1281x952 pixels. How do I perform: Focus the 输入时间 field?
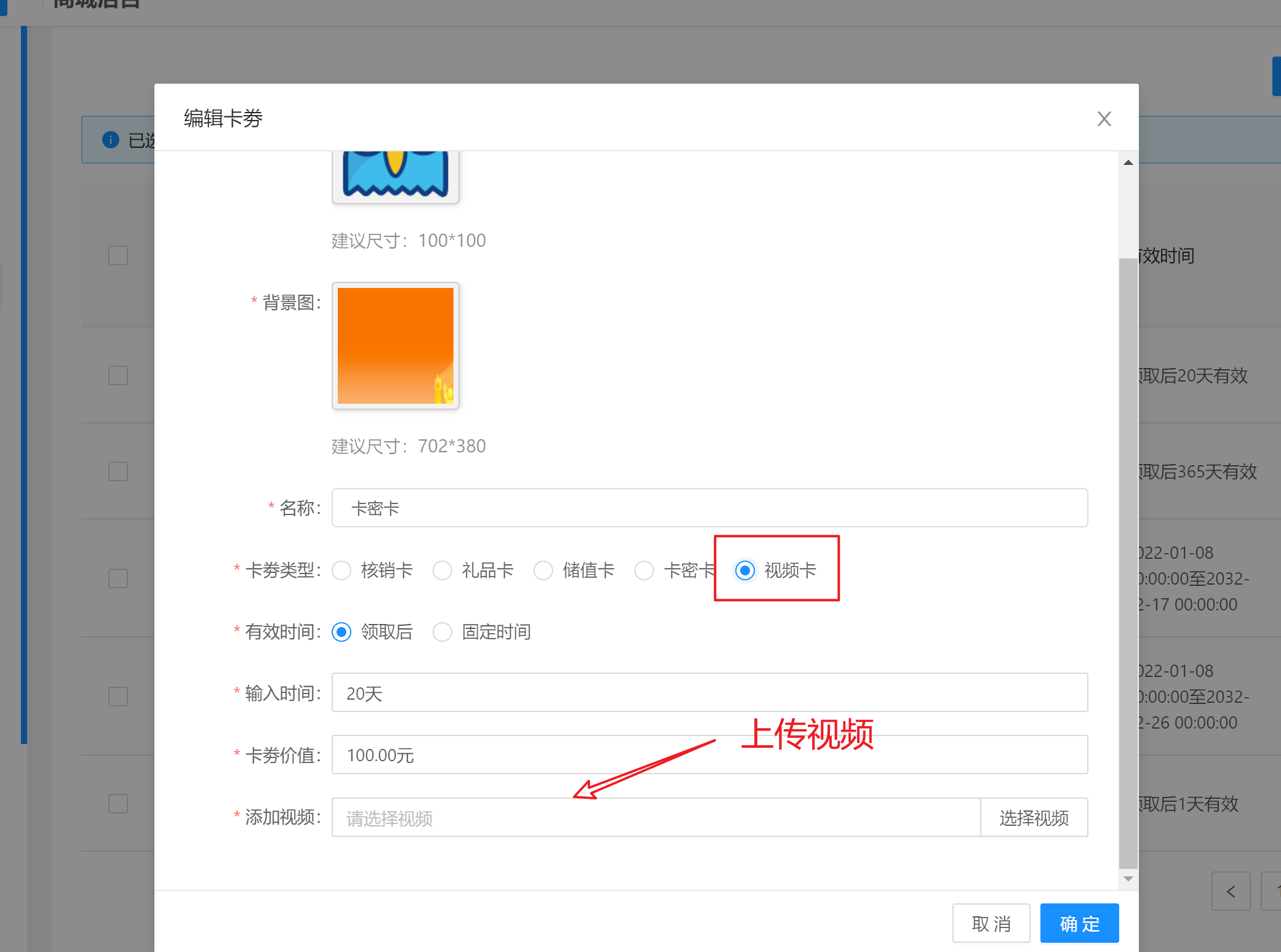click(x=709, y=692)
